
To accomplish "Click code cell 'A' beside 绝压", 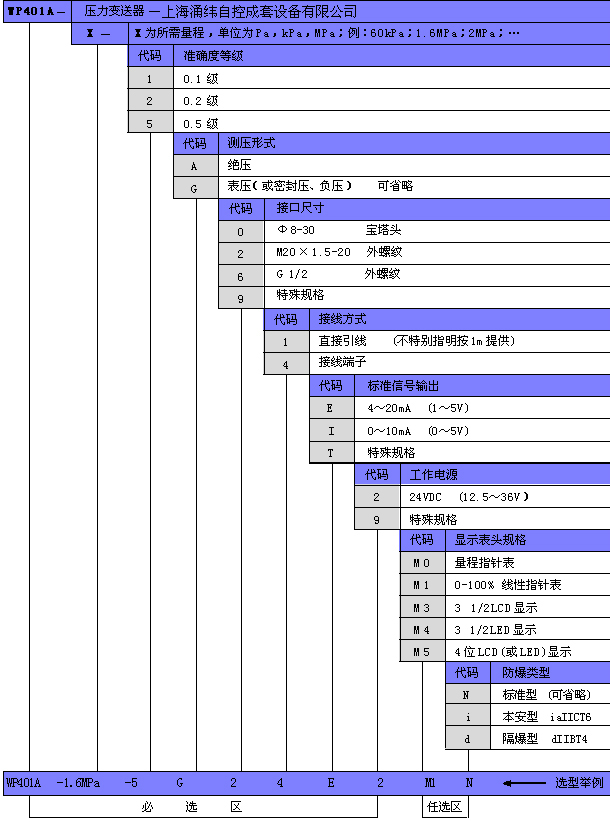I will coord(195,166).
